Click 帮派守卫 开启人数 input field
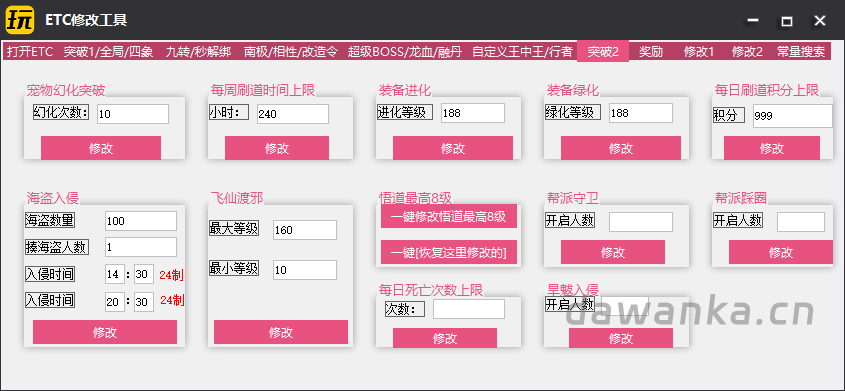 [641, 222]
